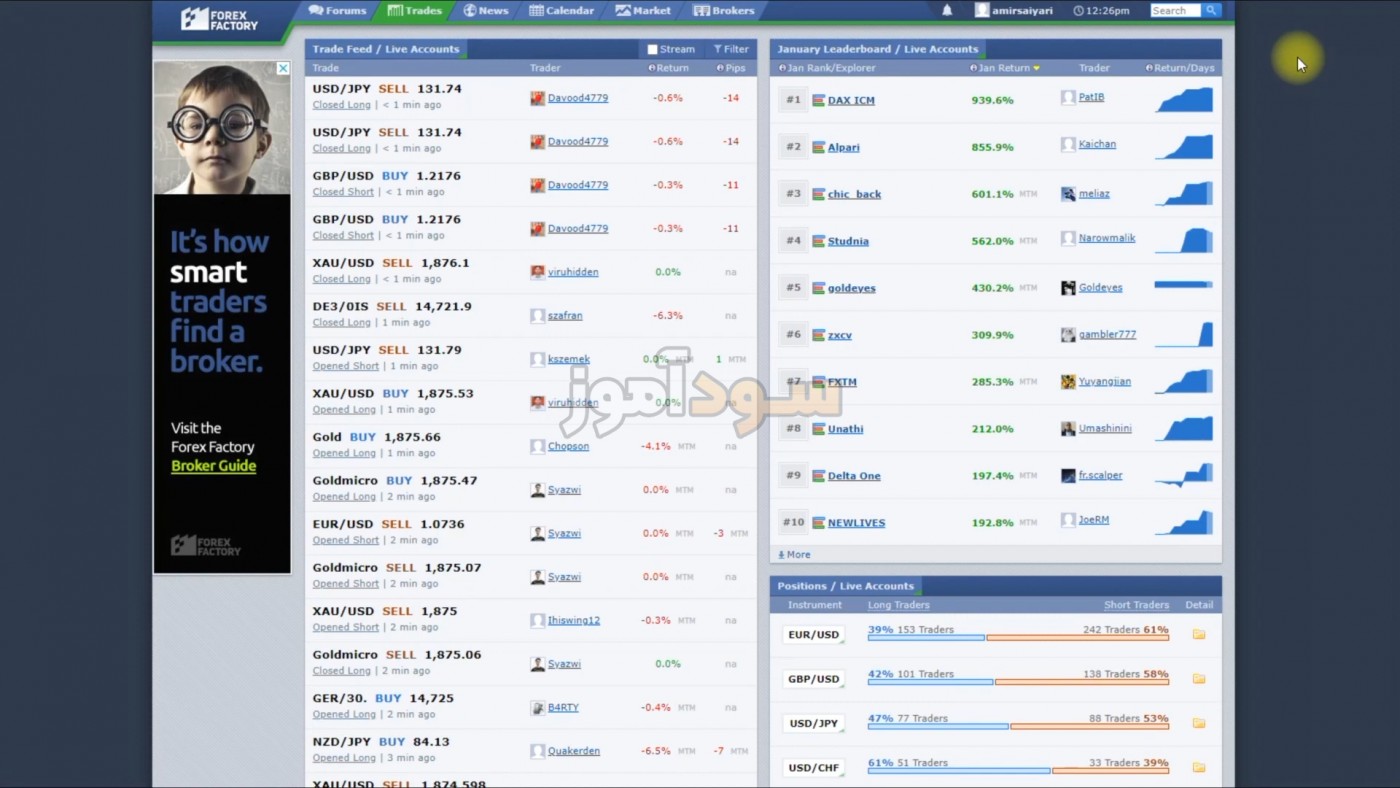Image resolution: width=1400 pixels, height=788 pixels.
Task: Open the Market tab
Action: [644, 11]
